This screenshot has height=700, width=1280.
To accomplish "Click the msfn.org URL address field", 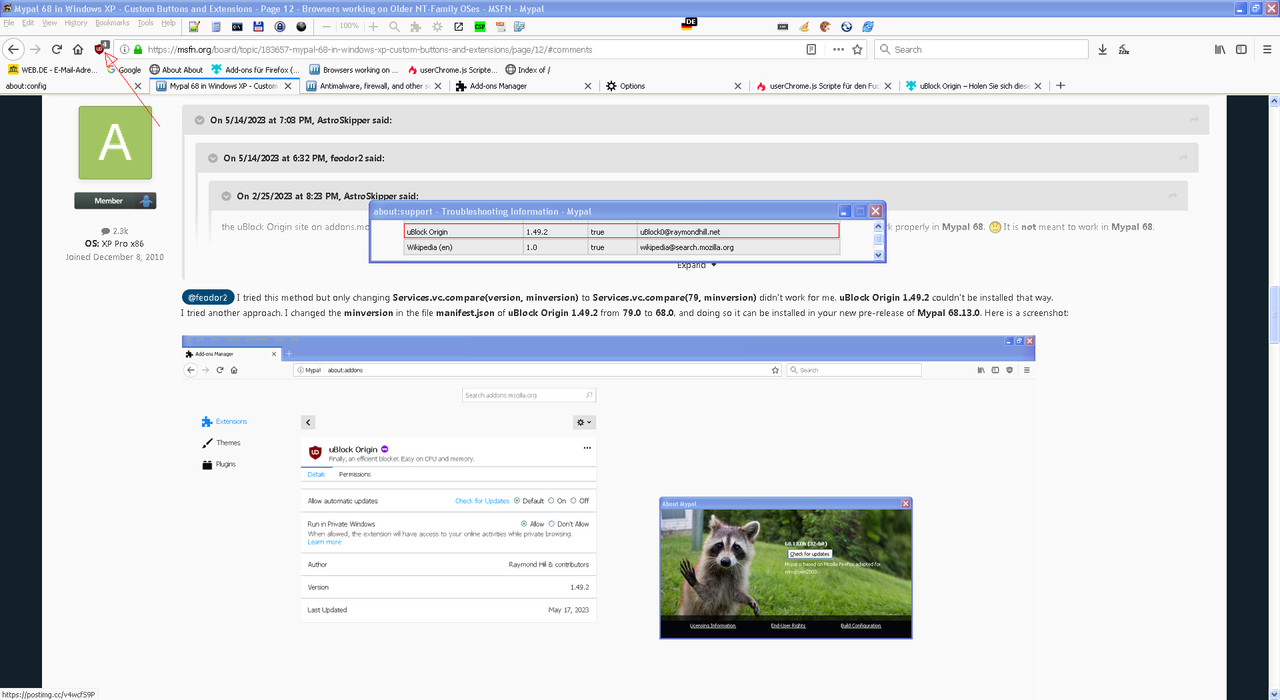I will click(474, 49).
